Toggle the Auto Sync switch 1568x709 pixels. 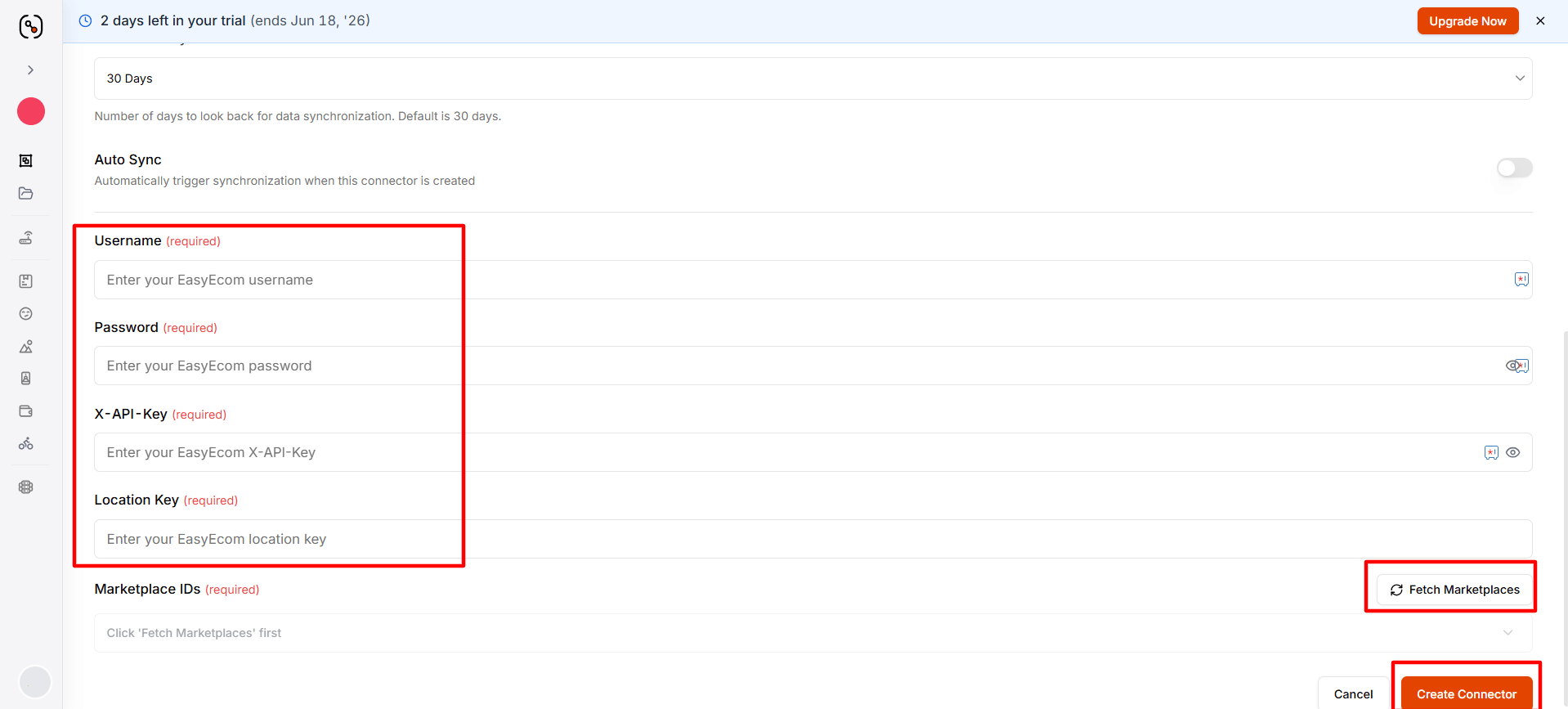(1514, 168)
